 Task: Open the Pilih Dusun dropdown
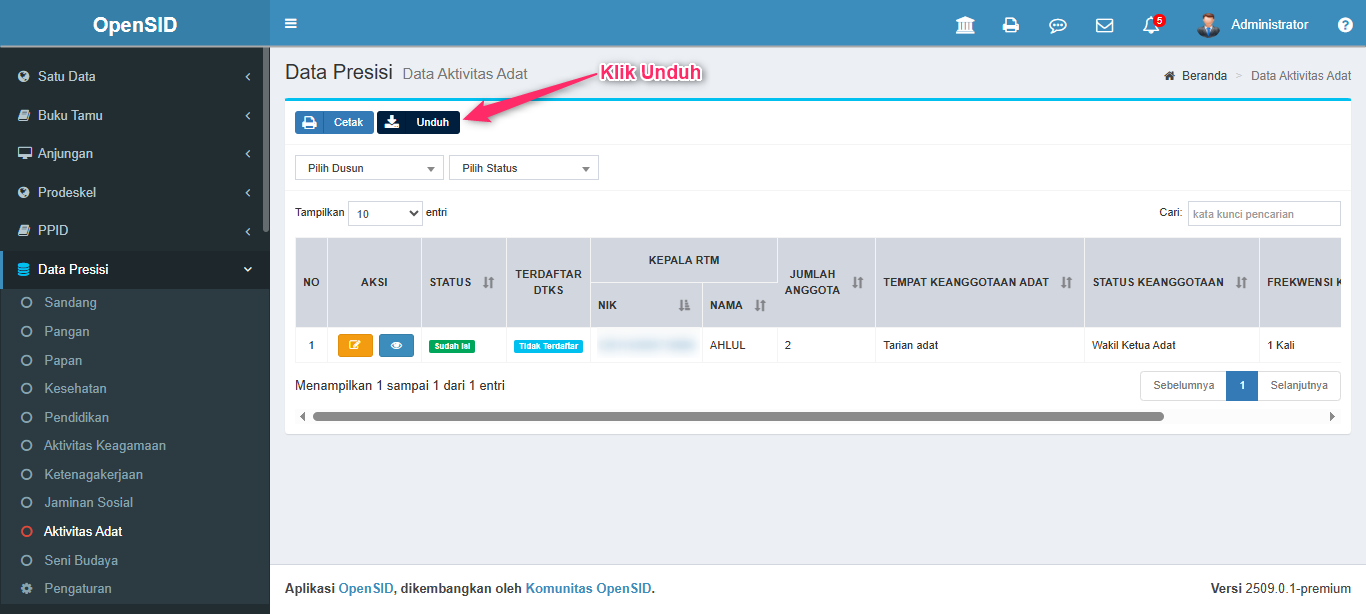pos(369,168)
